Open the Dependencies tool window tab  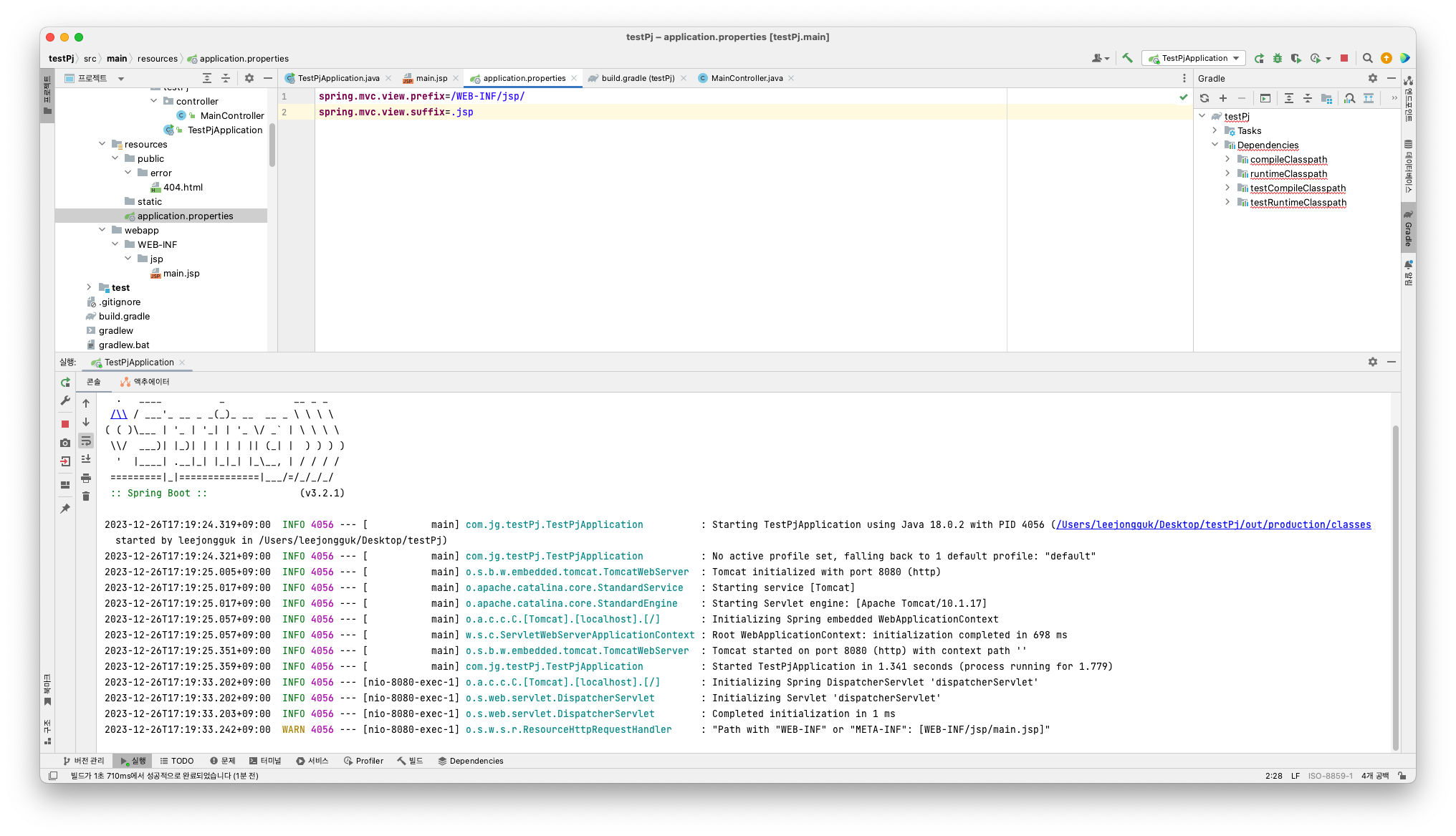click(x=471, y=761)
